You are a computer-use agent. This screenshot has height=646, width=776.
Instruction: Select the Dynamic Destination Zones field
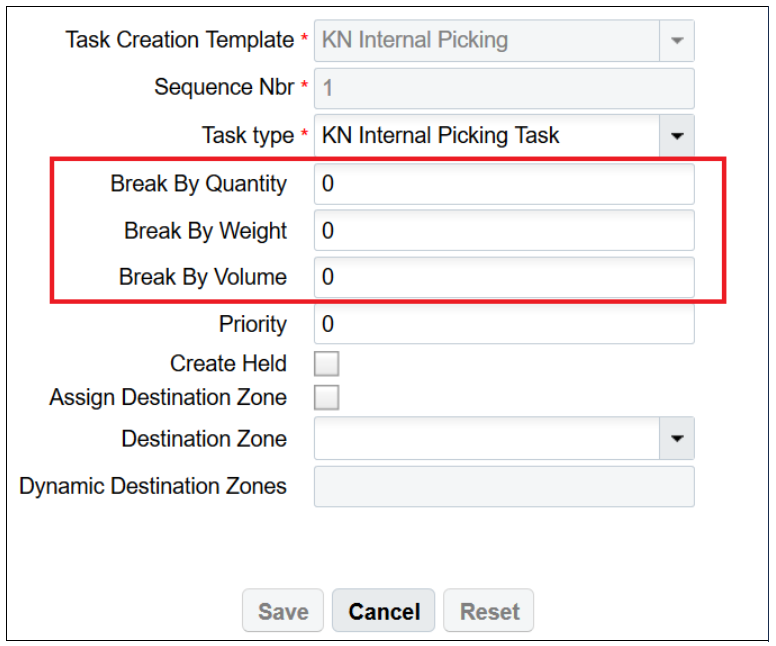click(503, 487)
